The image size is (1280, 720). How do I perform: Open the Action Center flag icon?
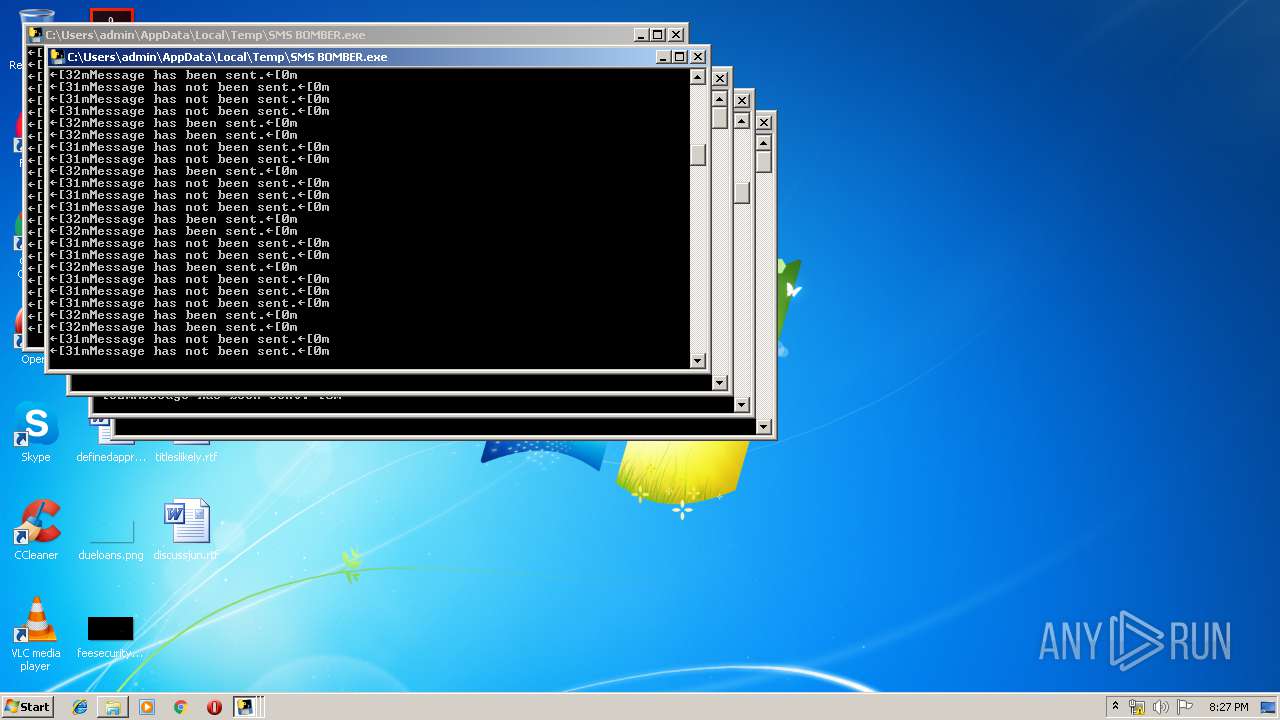(x=1185, y=707)
